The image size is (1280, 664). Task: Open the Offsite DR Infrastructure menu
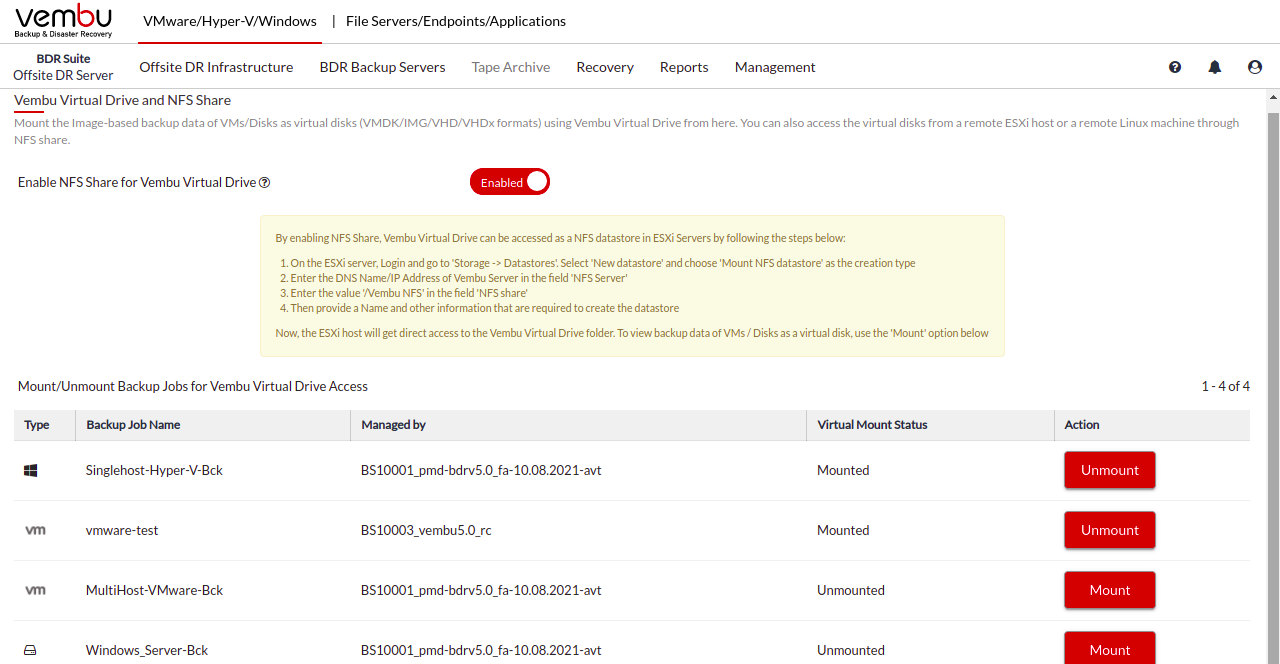216,67
